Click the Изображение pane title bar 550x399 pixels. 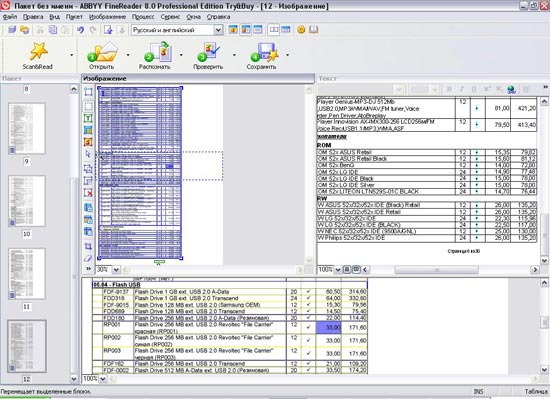198,79
